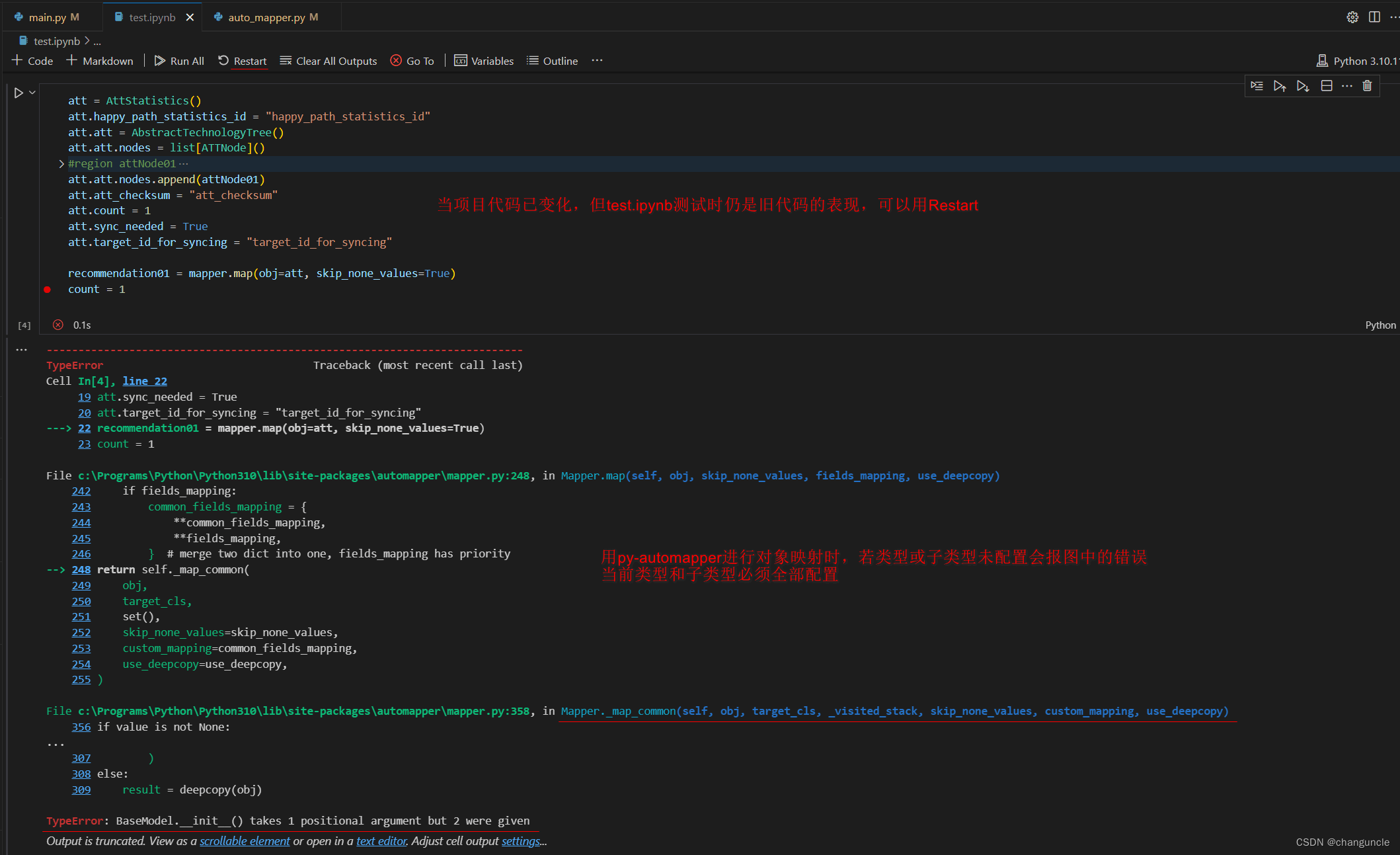Click split editor layout icon
Viewport: 1400px width, 855px height.
click(x=1374, y=17)
